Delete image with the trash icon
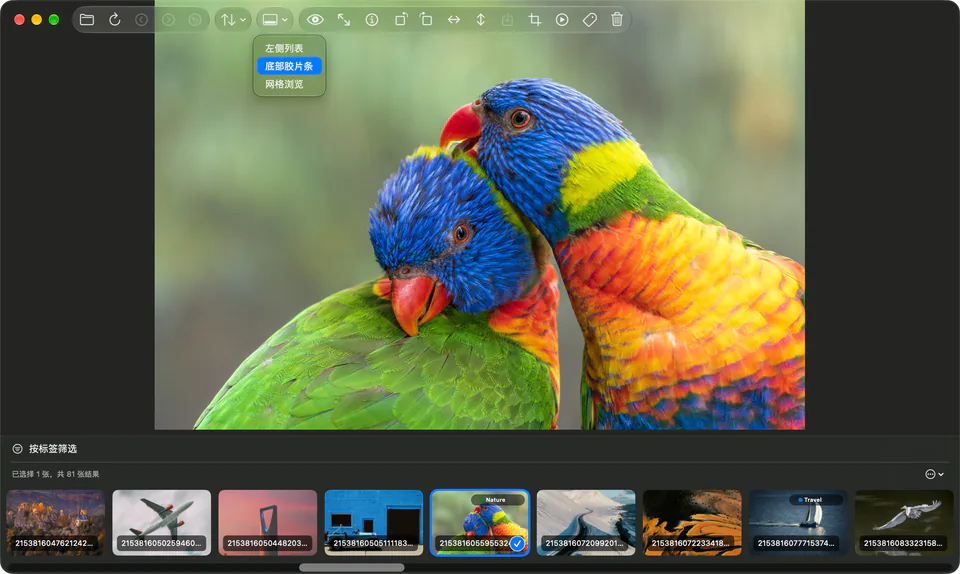The width and height of the screenshot is (960, 574). (617, 20)
